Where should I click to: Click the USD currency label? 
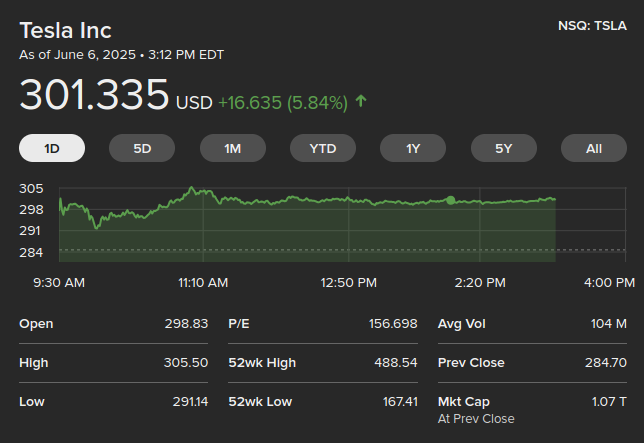tap(194, 103)
